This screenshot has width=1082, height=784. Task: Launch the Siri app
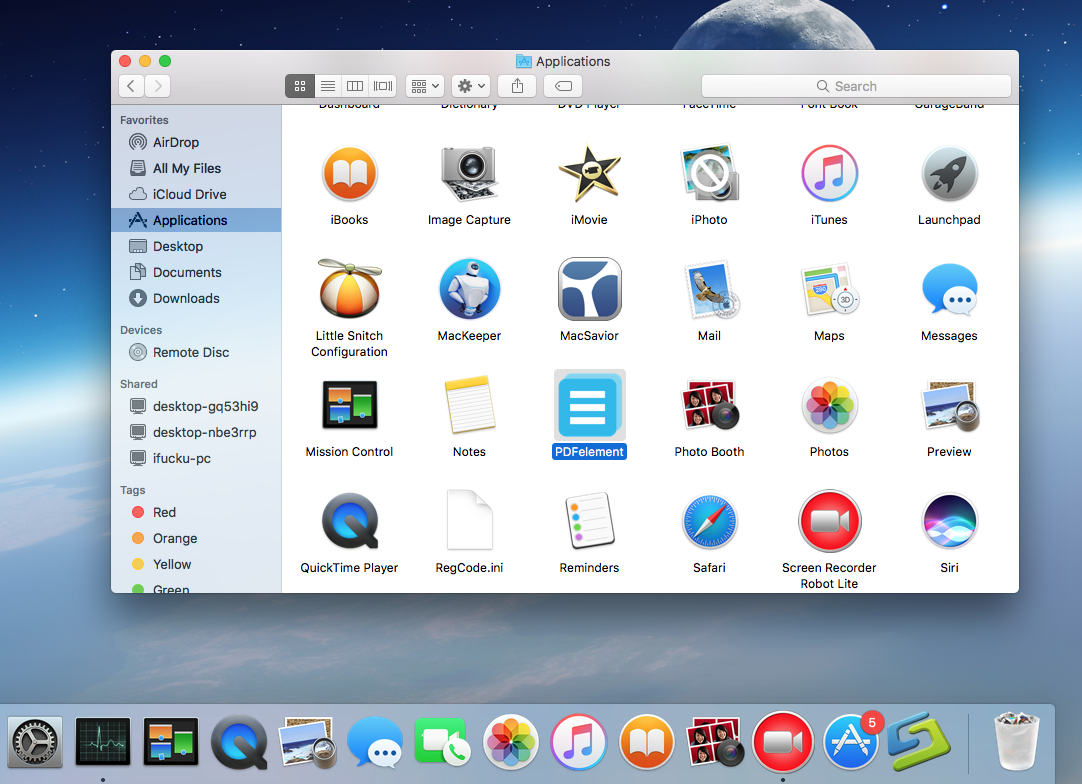949,521
